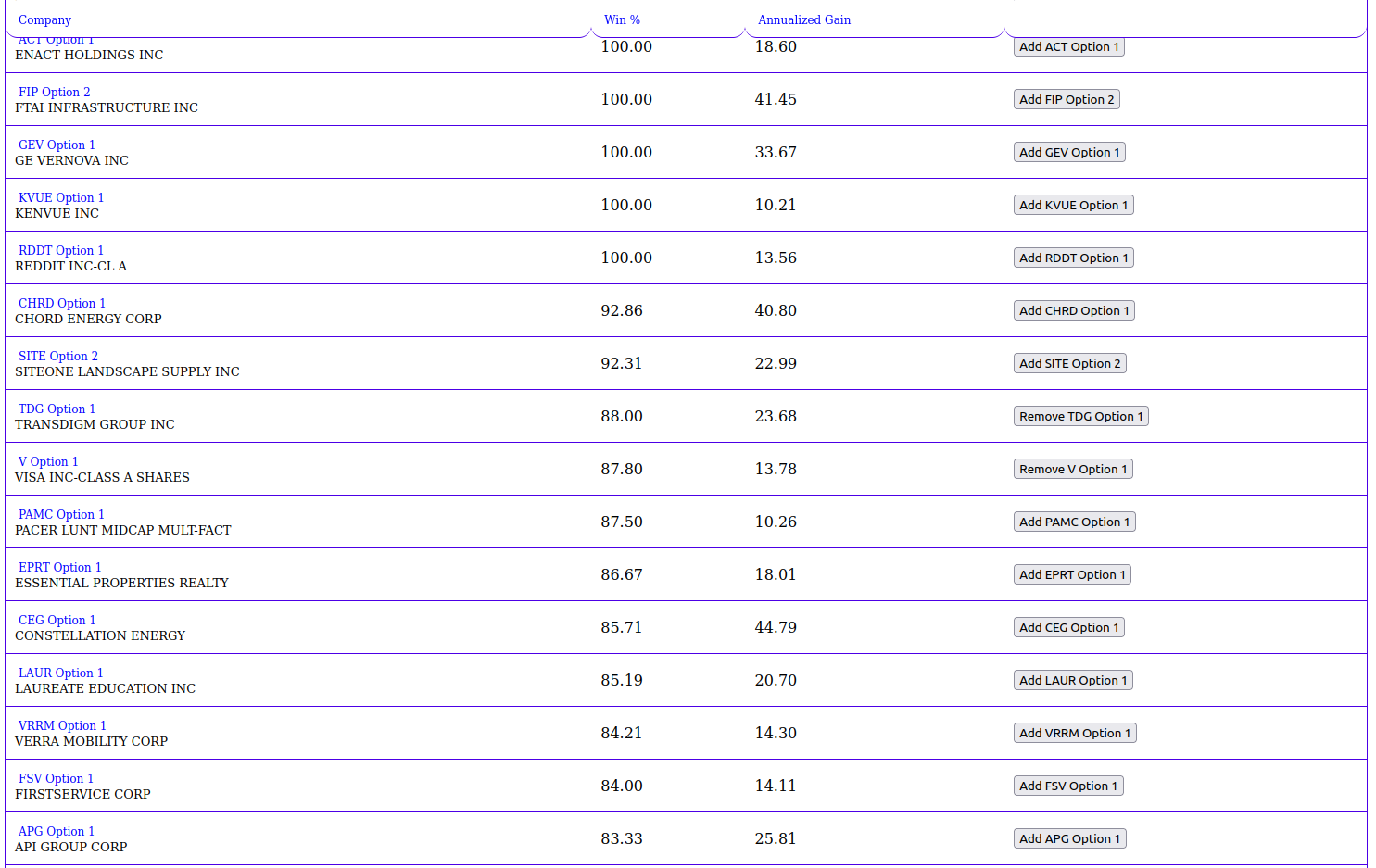Select the REDDIT INC-CL A text
The height and width of the screenshot is (868, 1376).
tap(70, 266)
